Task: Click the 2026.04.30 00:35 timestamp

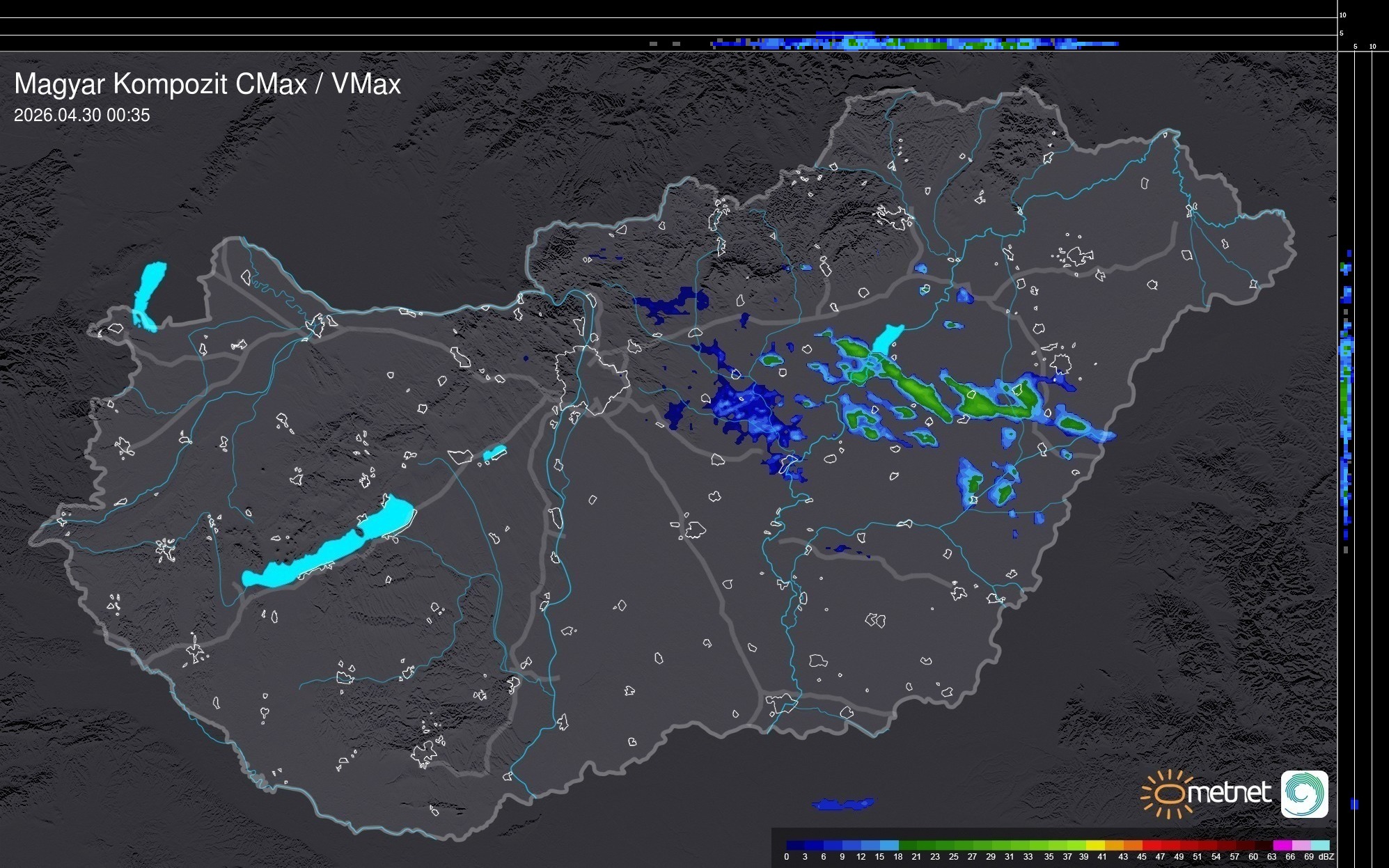Action: 81,115
